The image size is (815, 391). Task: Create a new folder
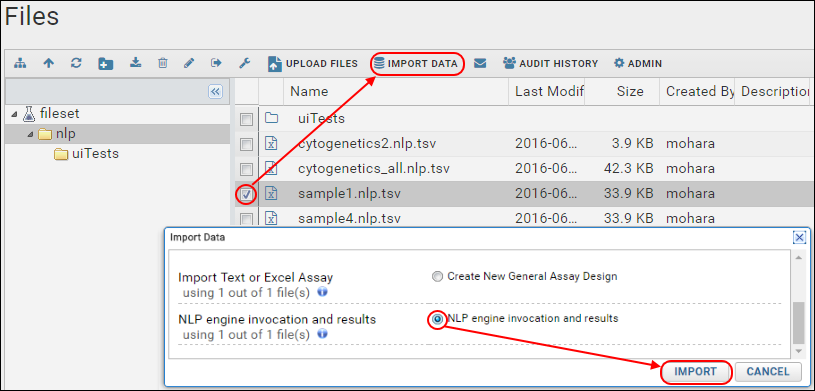point(106,63)
